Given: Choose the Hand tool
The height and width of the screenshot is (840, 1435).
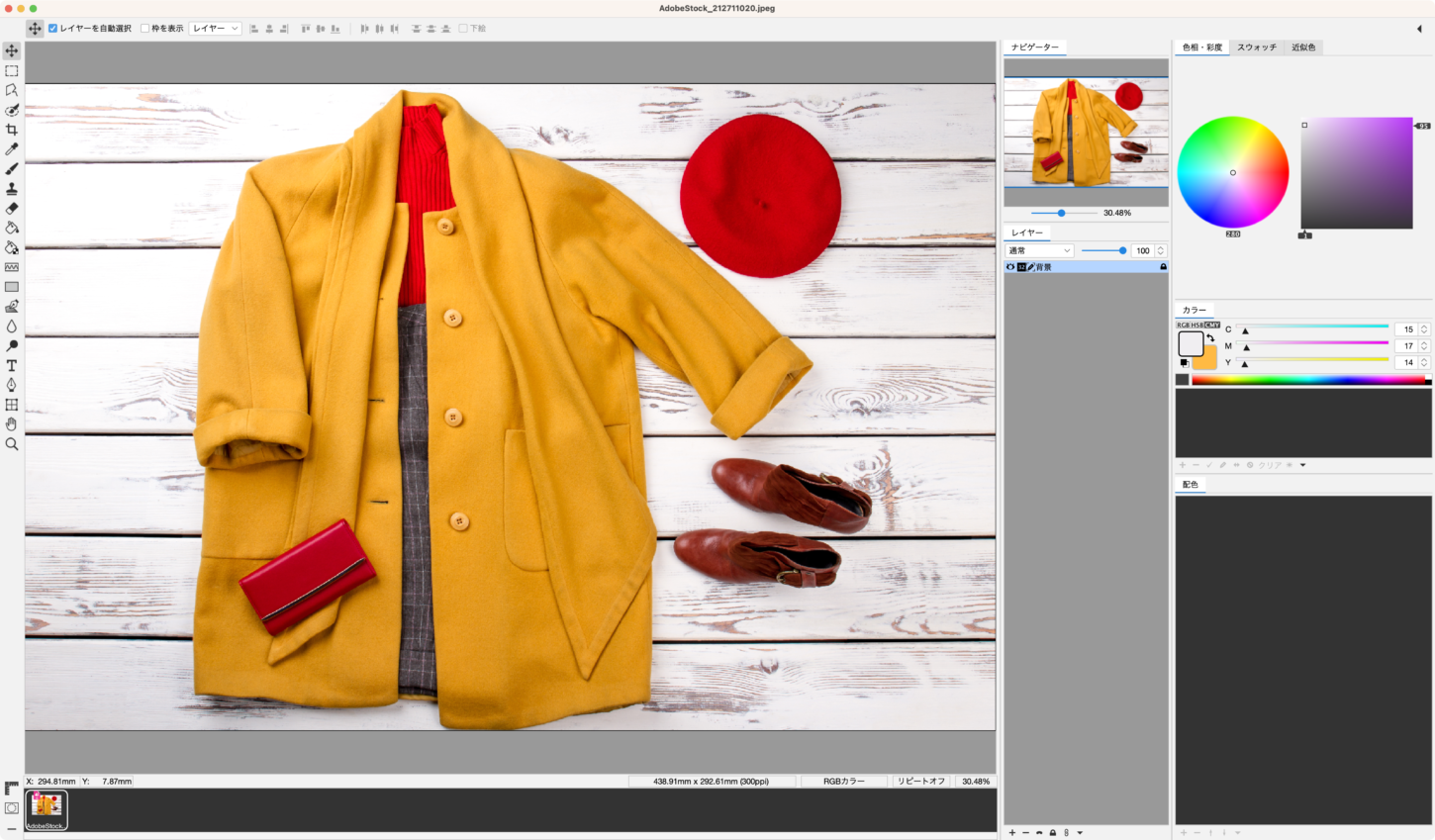Looking at the screenshot, I should pyautogui.click(x=12, y=424).
